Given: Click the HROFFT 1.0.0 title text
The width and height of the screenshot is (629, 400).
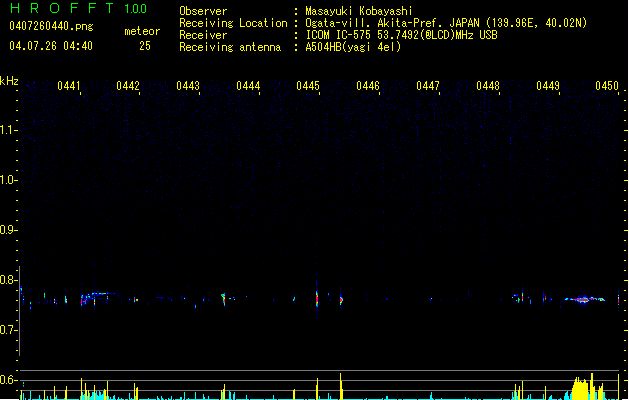Looking at the screenshot, I should (x=78, y=8).
